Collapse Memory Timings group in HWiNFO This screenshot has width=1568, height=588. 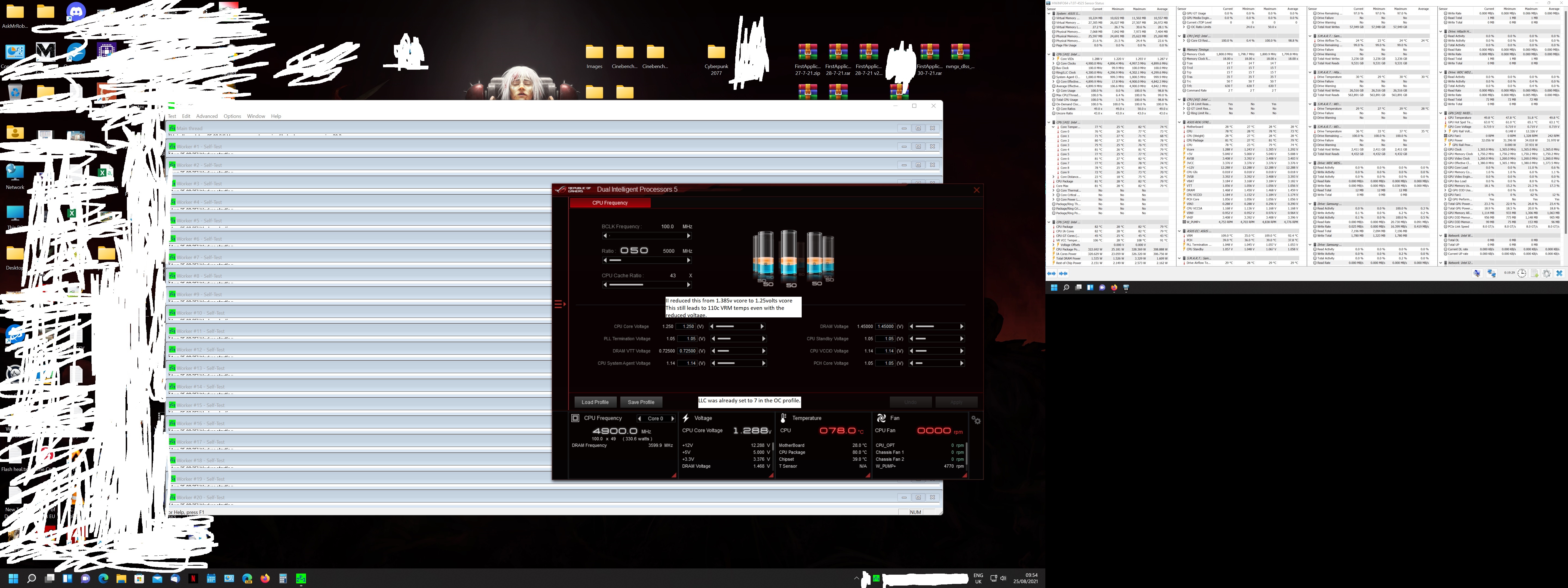pos(1179,50)
